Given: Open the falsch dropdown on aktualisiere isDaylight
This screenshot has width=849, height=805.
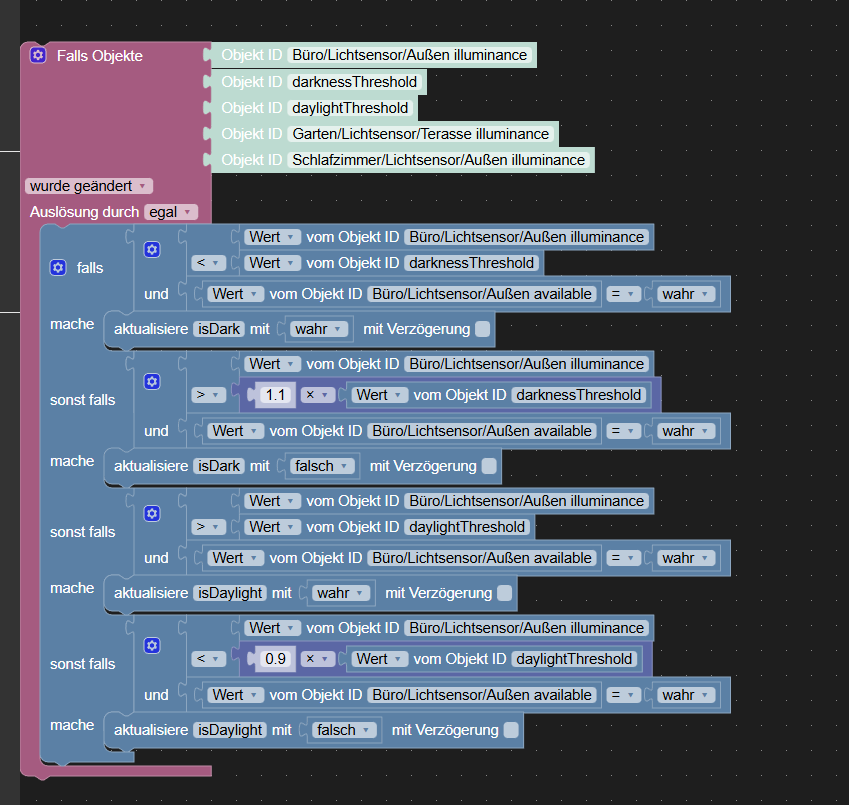Looking at the screenshot, I should coord(345,730).
